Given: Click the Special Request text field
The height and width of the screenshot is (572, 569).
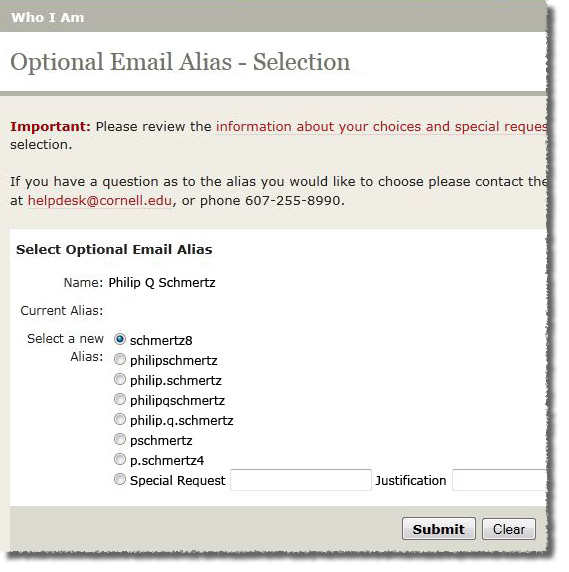Looking at the screenshot, I should click(x=301, y=480).
